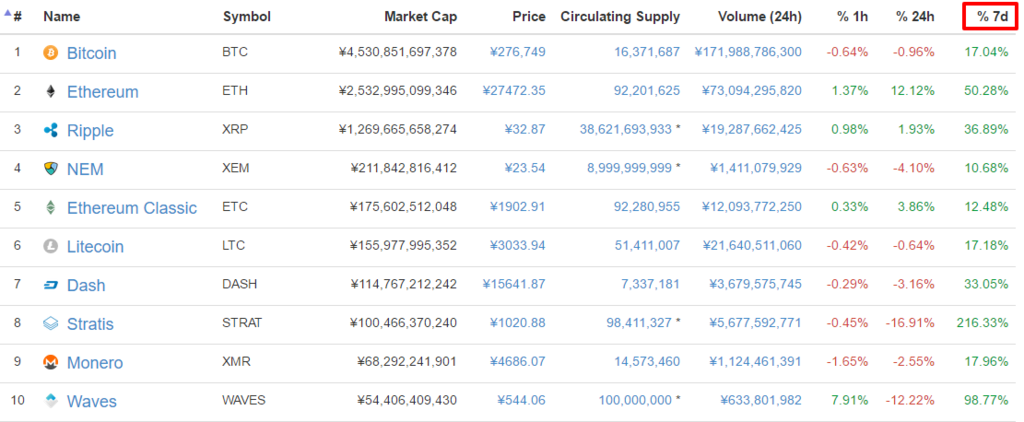Sort by Symbol column header
This screenshot has height=422, width=1024.
246,17
